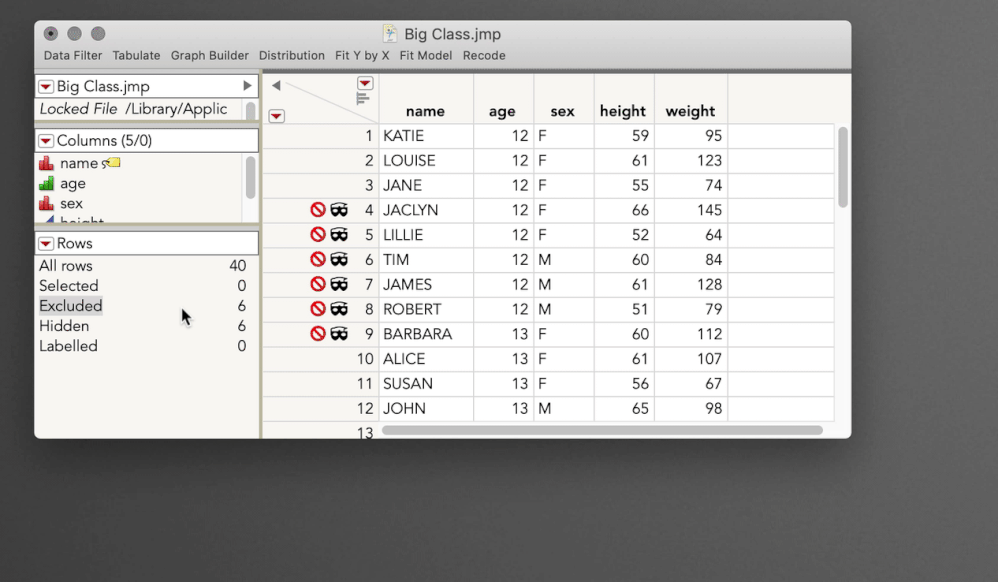Viewport: 998px width, 582px height.
Task: Launch Graph Builder
Action: point(209,55)
